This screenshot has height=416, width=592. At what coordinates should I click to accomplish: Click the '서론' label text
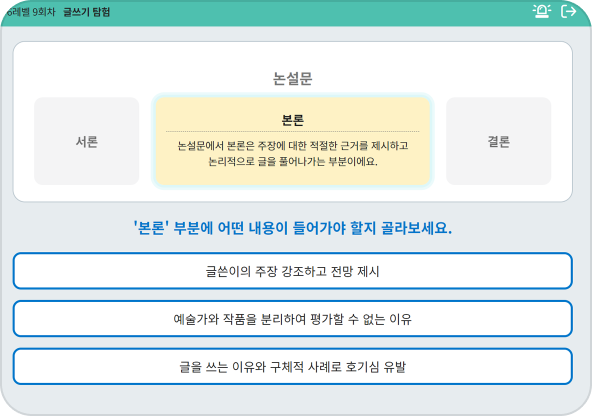(86, 142)
